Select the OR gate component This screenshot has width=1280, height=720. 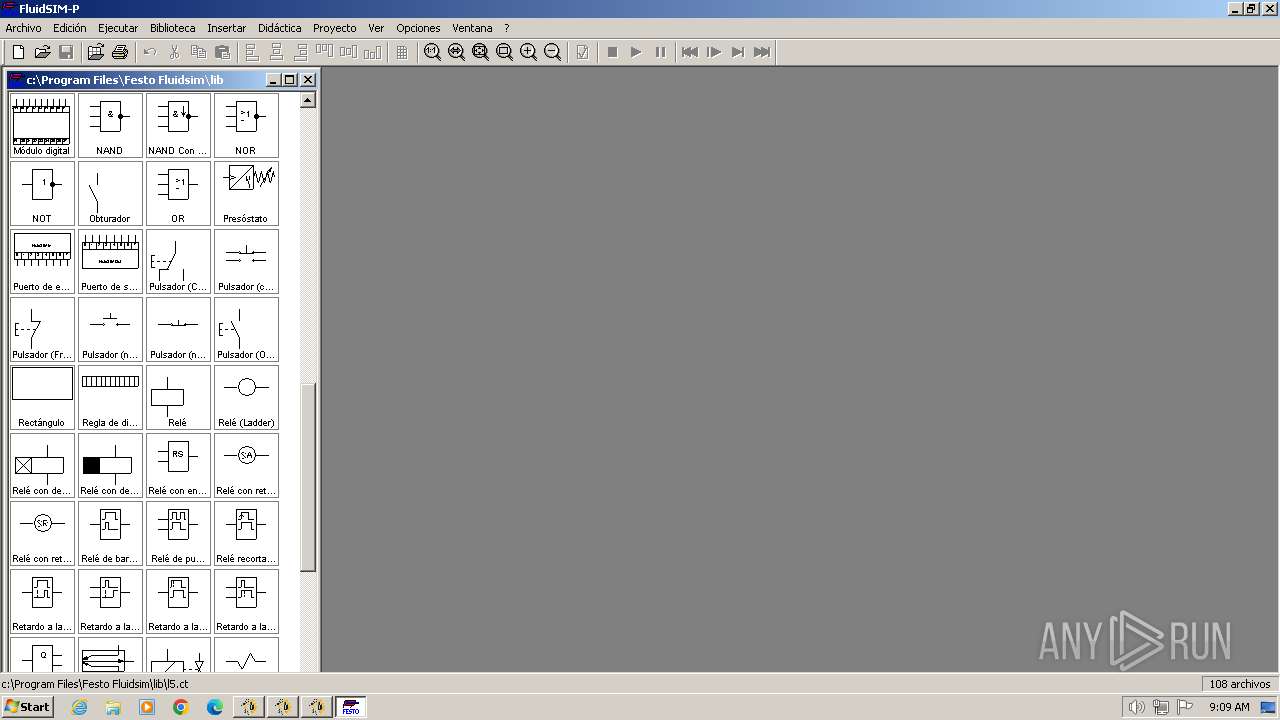[178, 193]
